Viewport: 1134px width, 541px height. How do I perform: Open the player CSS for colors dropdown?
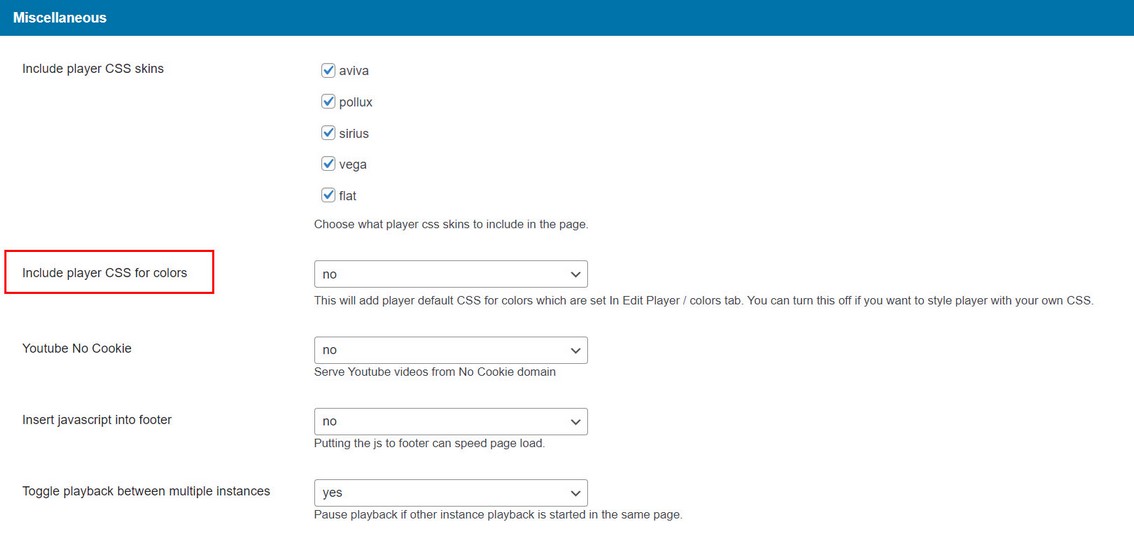pos(451,274)
